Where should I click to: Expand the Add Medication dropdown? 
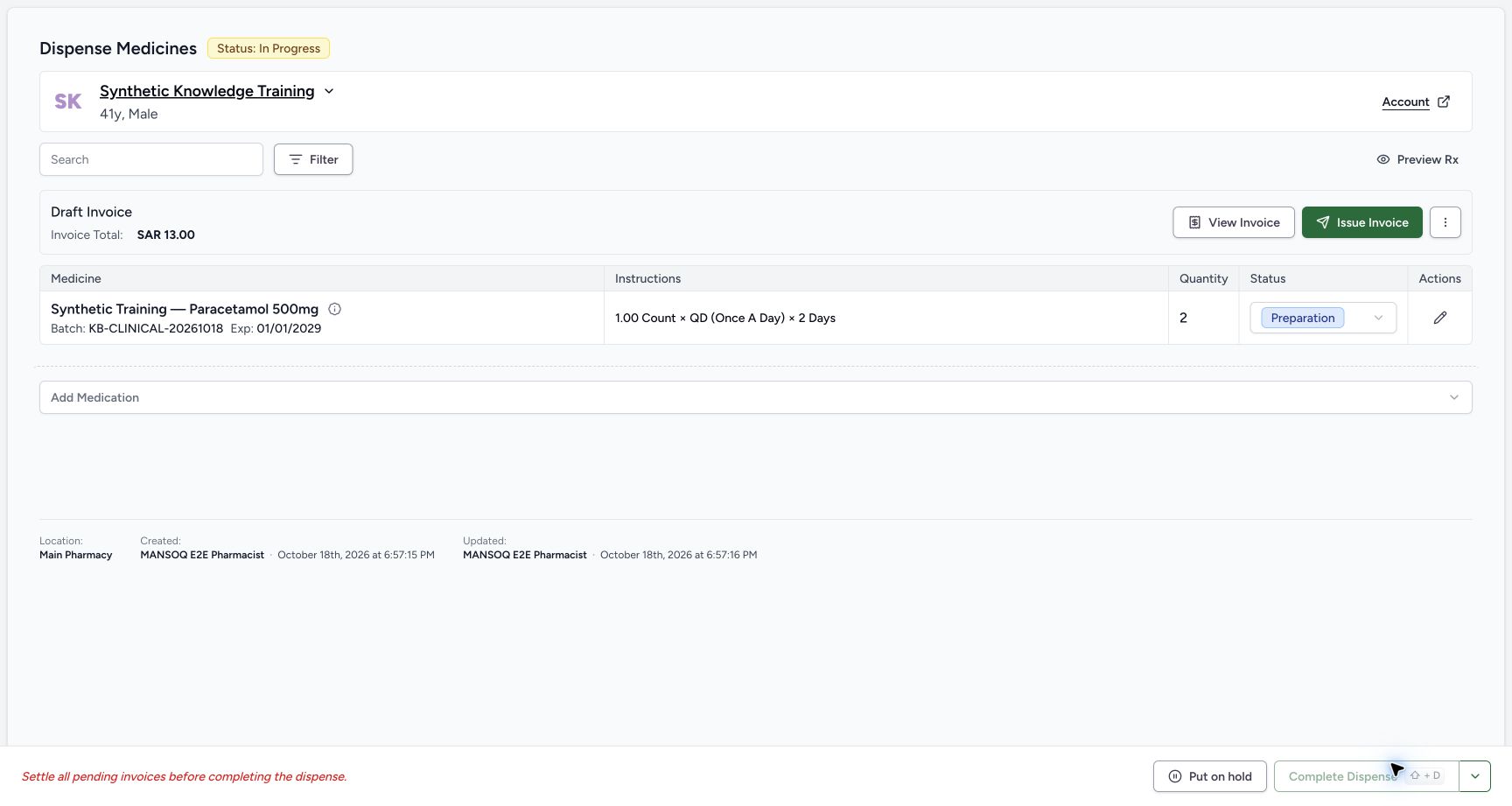(756, 397)
